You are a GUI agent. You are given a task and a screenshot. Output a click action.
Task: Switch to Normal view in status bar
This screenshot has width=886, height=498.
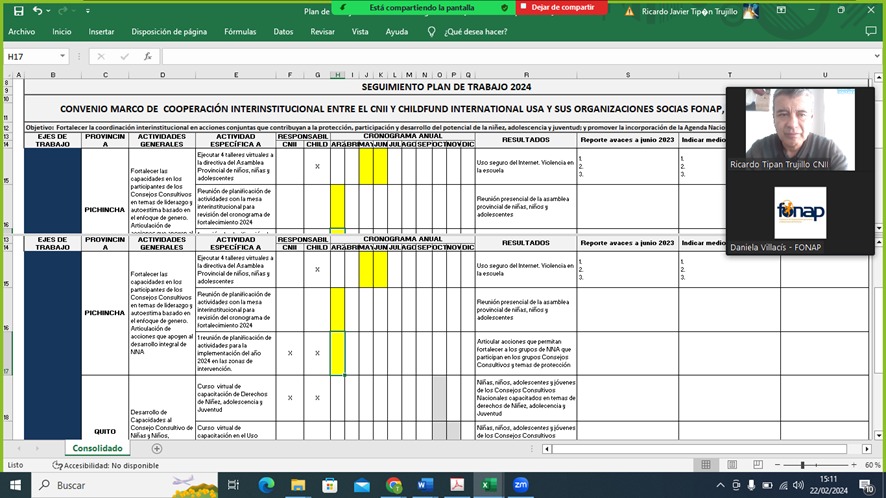(706, 465)
